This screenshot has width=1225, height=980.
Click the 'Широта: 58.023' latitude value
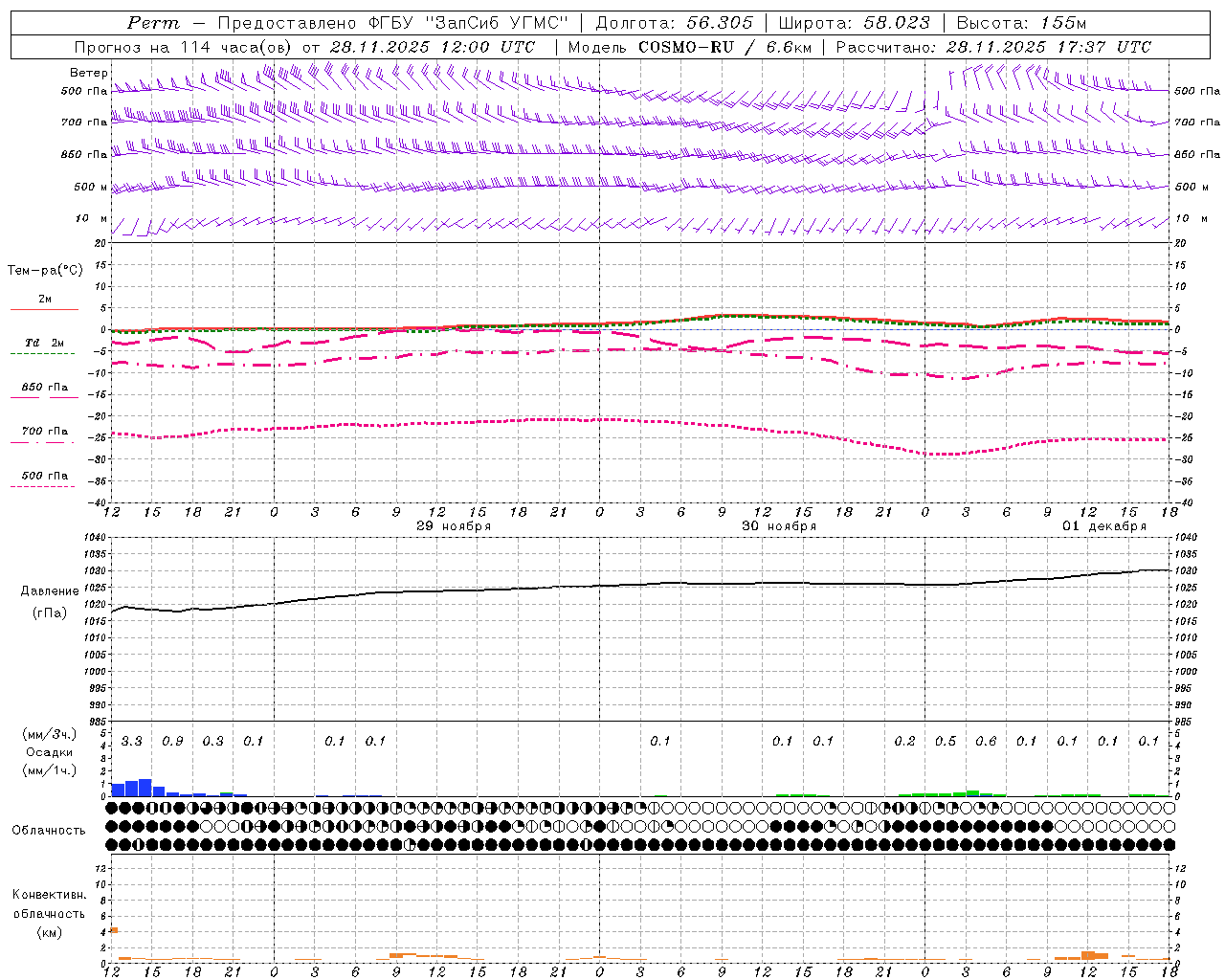pyautogui.click(x=854, y=23)
